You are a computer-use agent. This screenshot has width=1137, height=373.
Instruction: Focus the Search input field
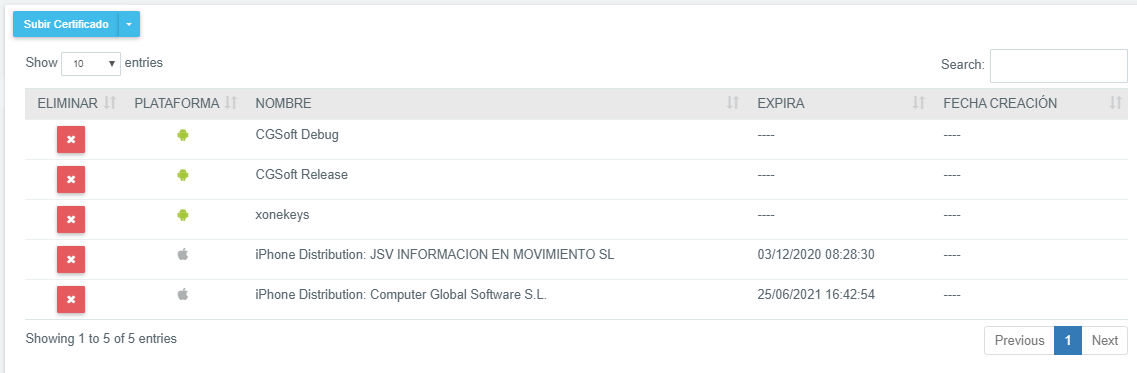1059,66
